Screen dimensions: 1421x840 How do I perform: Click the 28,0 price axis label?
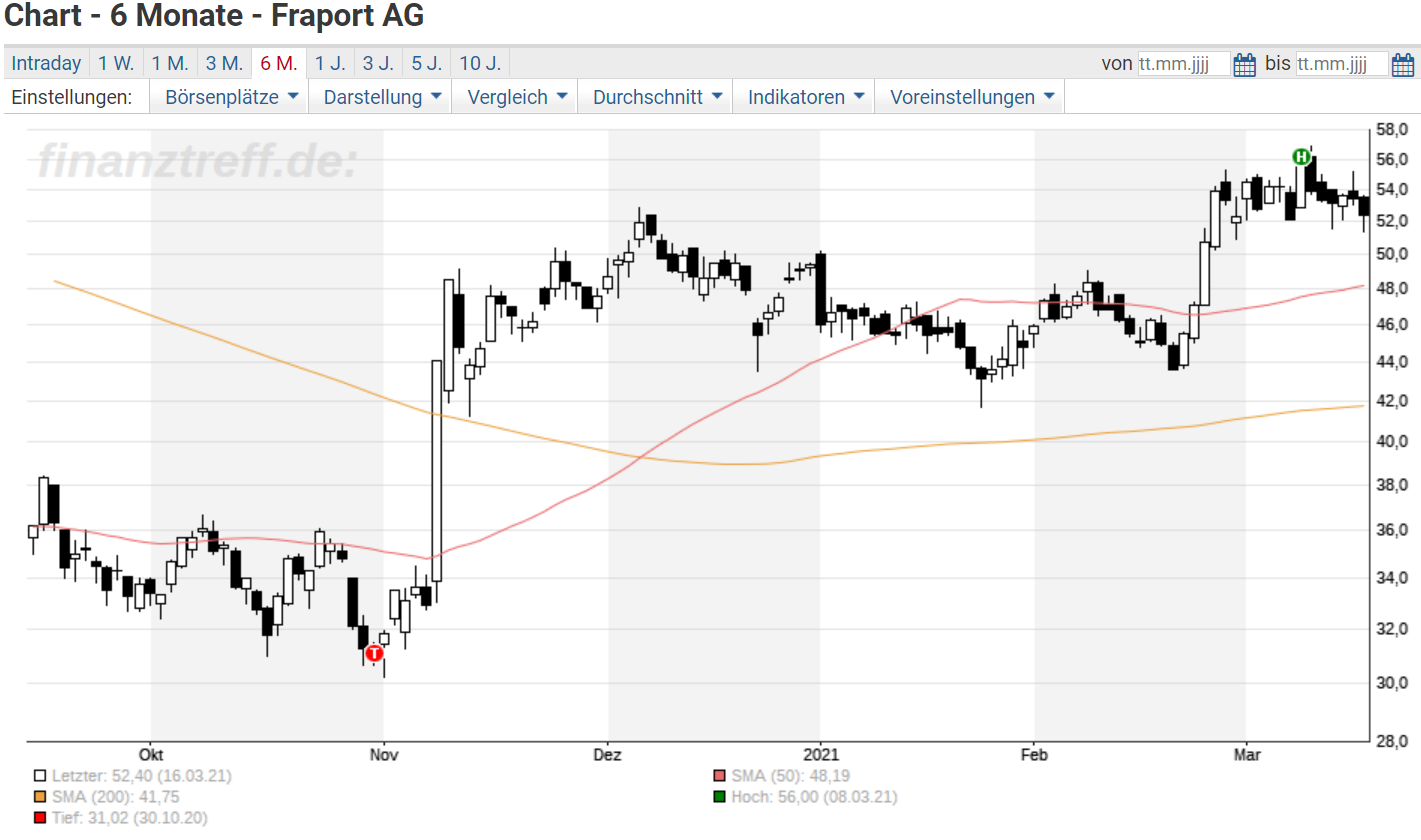tap(1392, 740)
